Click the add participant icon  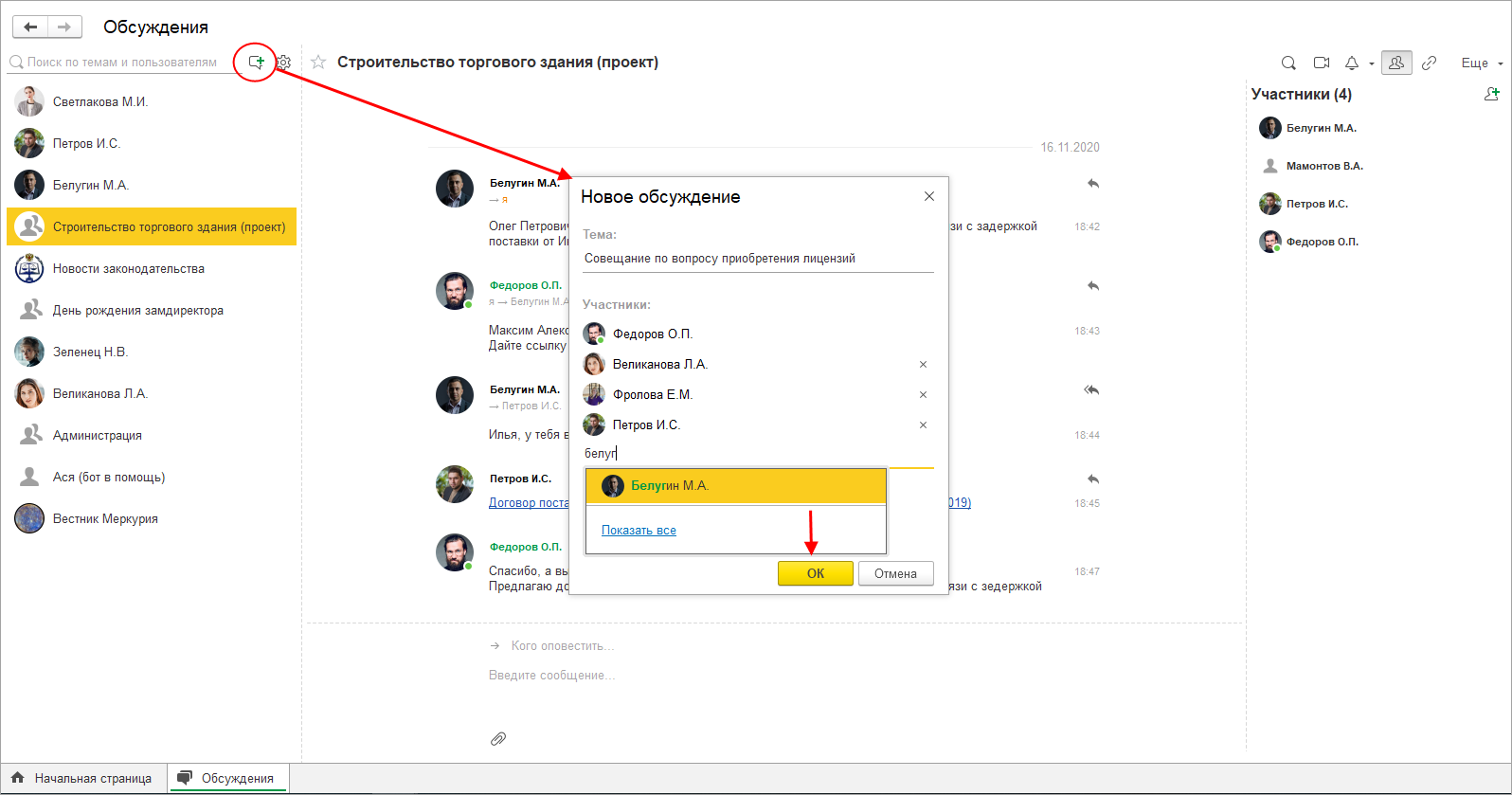tap(1492, 94)
